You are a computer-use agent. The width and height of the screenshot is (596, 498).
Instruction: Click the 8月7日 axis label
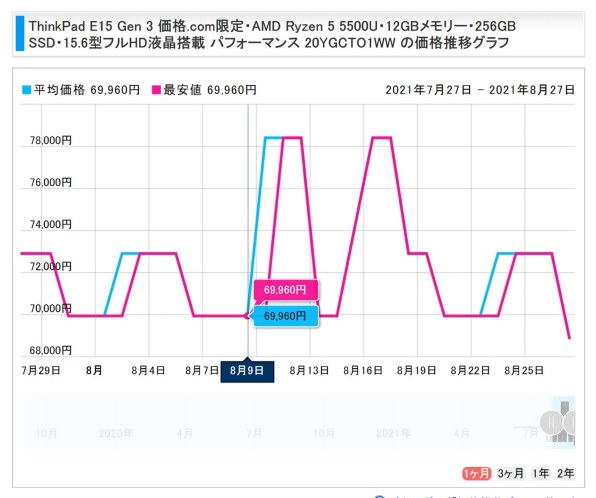point(202,370)
